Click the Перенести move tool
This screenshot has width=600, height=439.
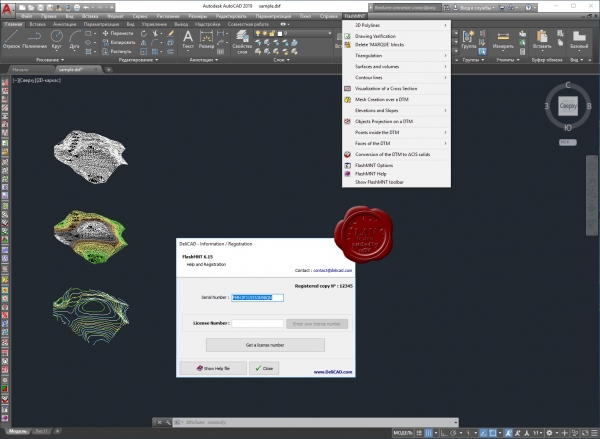tap(118, 33)
